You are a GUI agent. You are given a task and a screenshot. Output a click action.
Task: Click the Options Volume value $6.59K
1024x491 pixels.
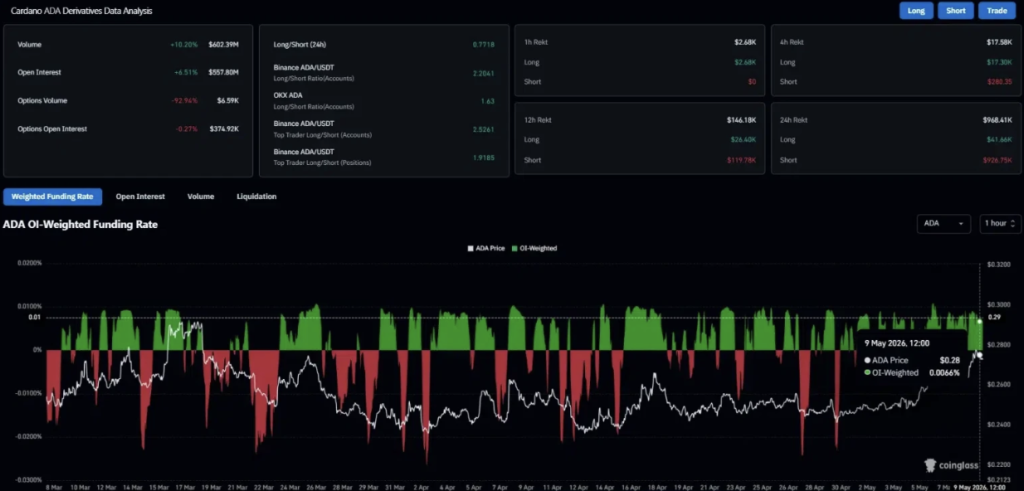click(228, 101)
